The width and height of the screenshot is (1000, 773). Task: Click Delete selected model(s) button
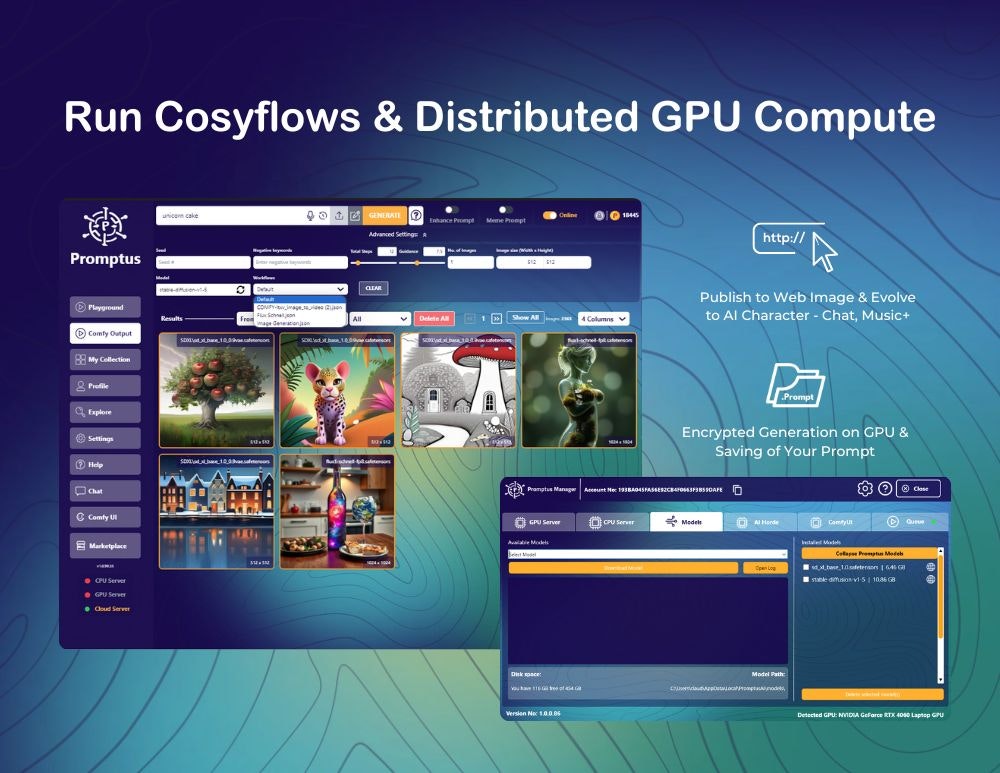click(872, 694)
